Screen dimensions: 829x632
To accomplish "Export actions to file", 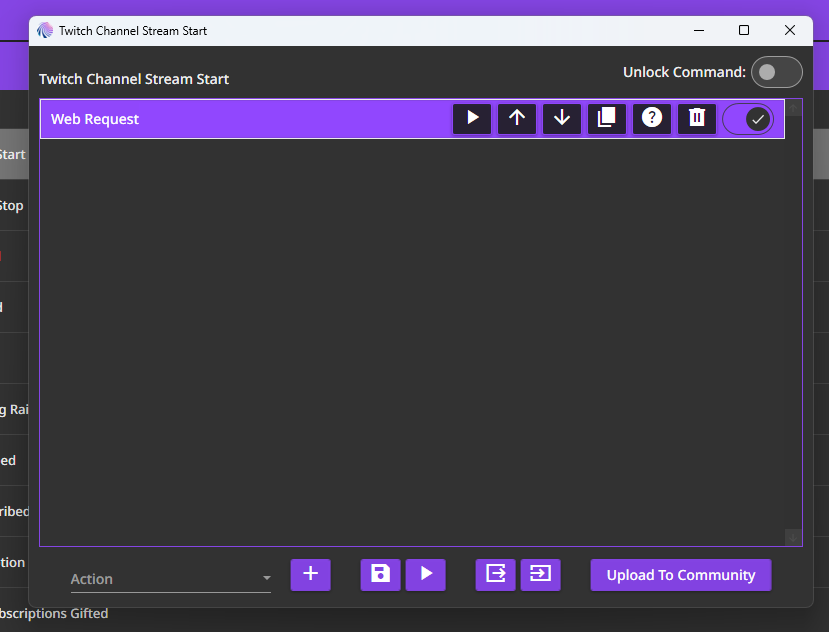I will point(495,575).
